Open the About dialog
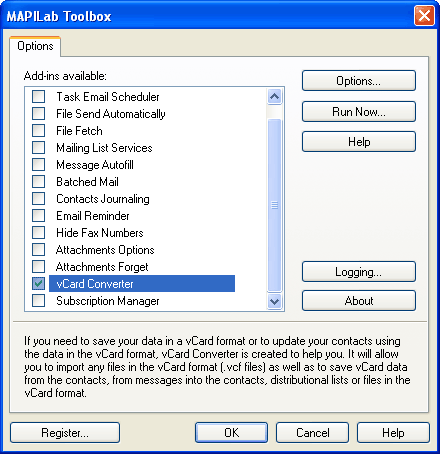 359,301
